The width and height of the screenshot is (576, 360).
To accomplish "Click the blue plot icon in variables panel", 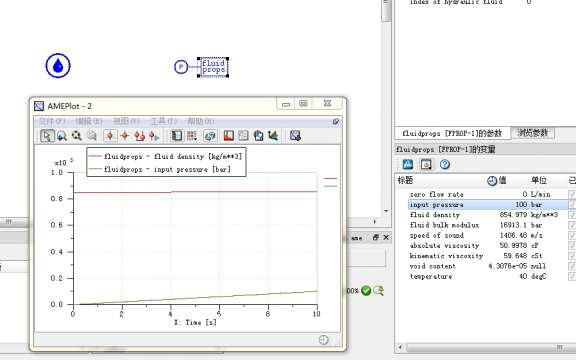I will pyautogui.click(x=408, y=164).
